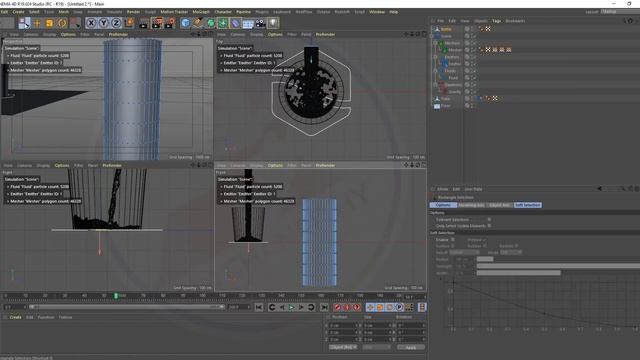Screen dimensions: 640x360
Task: Open the MoGraph menu
Action: pyautogui.click(x=201, y=12)
